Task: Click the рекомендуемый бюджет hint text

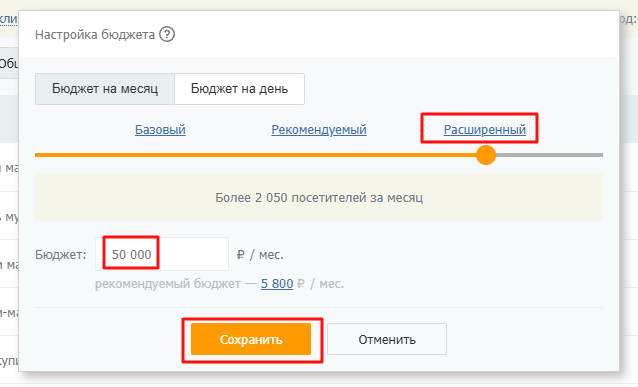Action: pos(168,284)
